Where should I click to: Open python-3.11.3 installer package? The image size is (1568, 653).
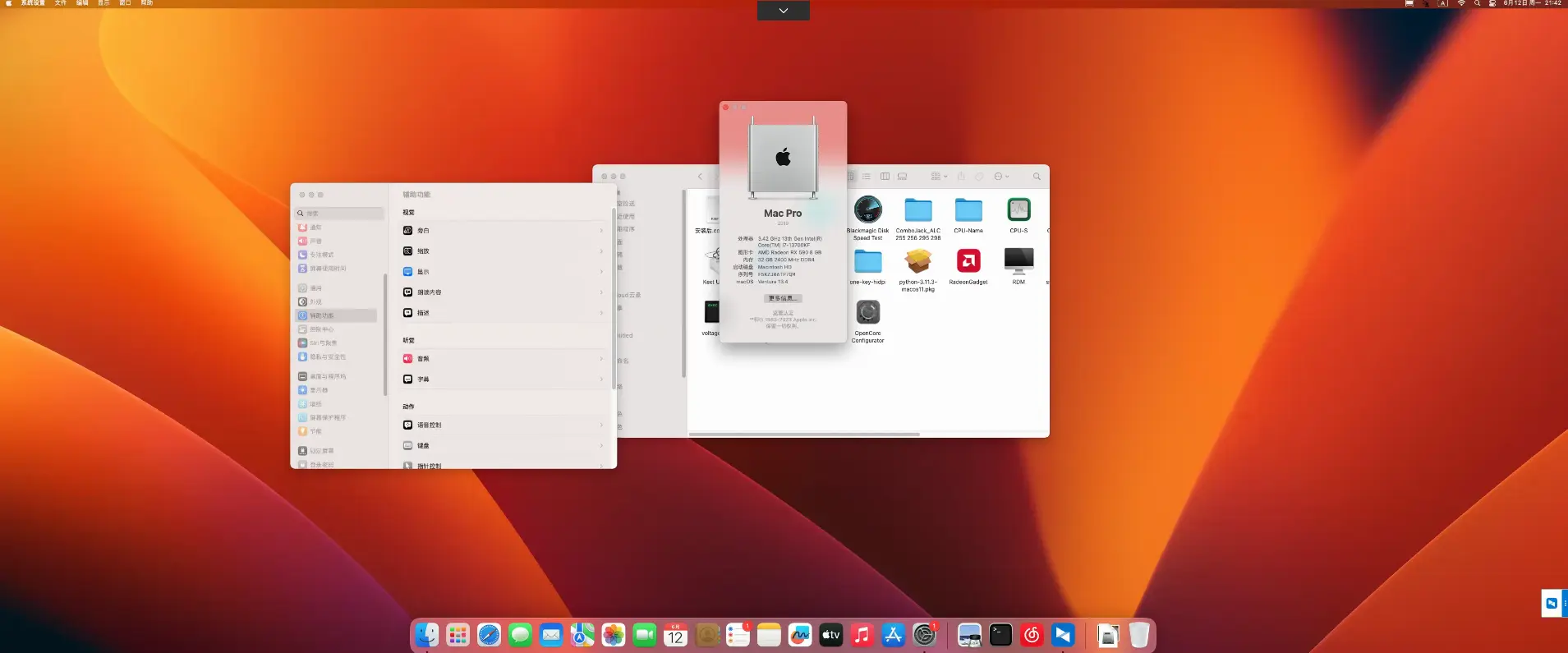pos(917,261)
